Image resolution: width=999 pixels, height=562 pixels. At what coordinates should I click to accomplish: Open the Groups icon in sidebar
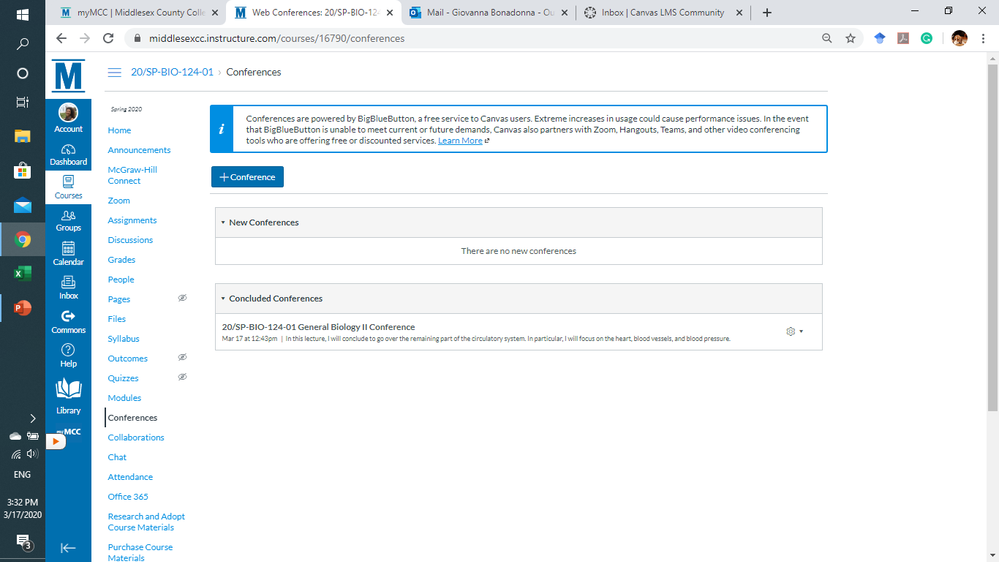pos(68,219)
